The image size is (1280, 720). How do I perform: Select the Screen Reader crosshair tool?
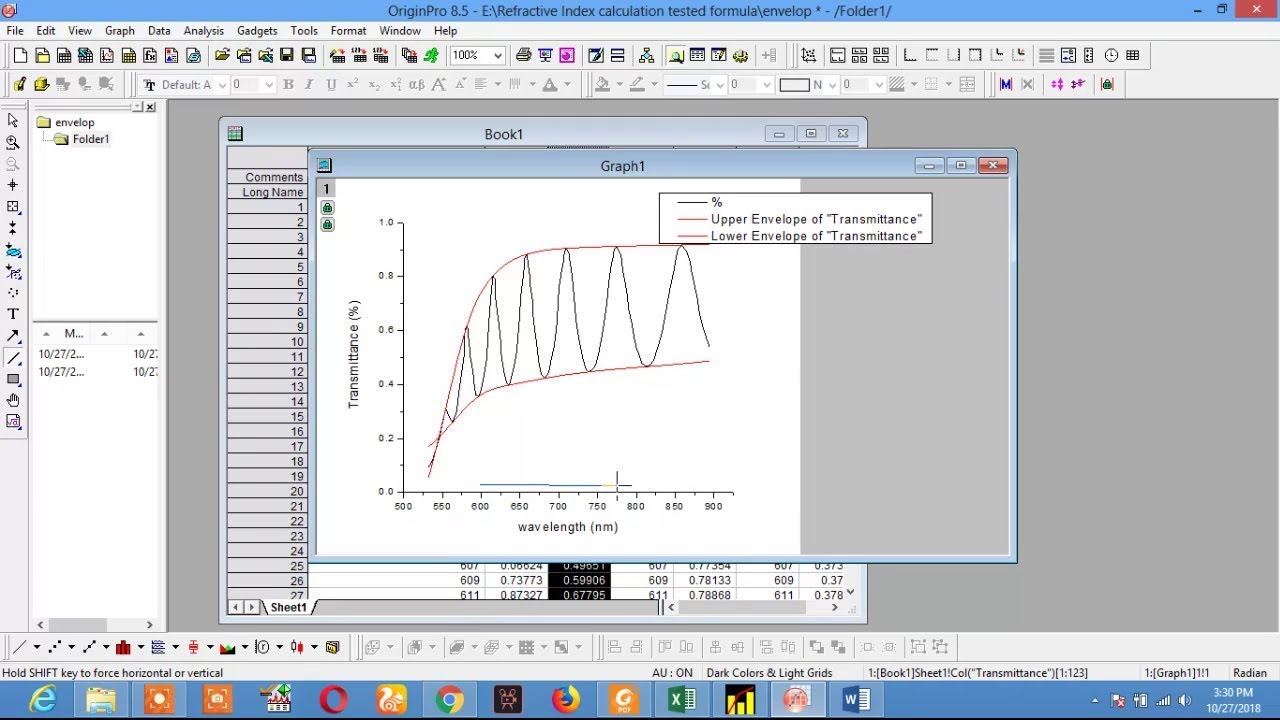(13, 185)
